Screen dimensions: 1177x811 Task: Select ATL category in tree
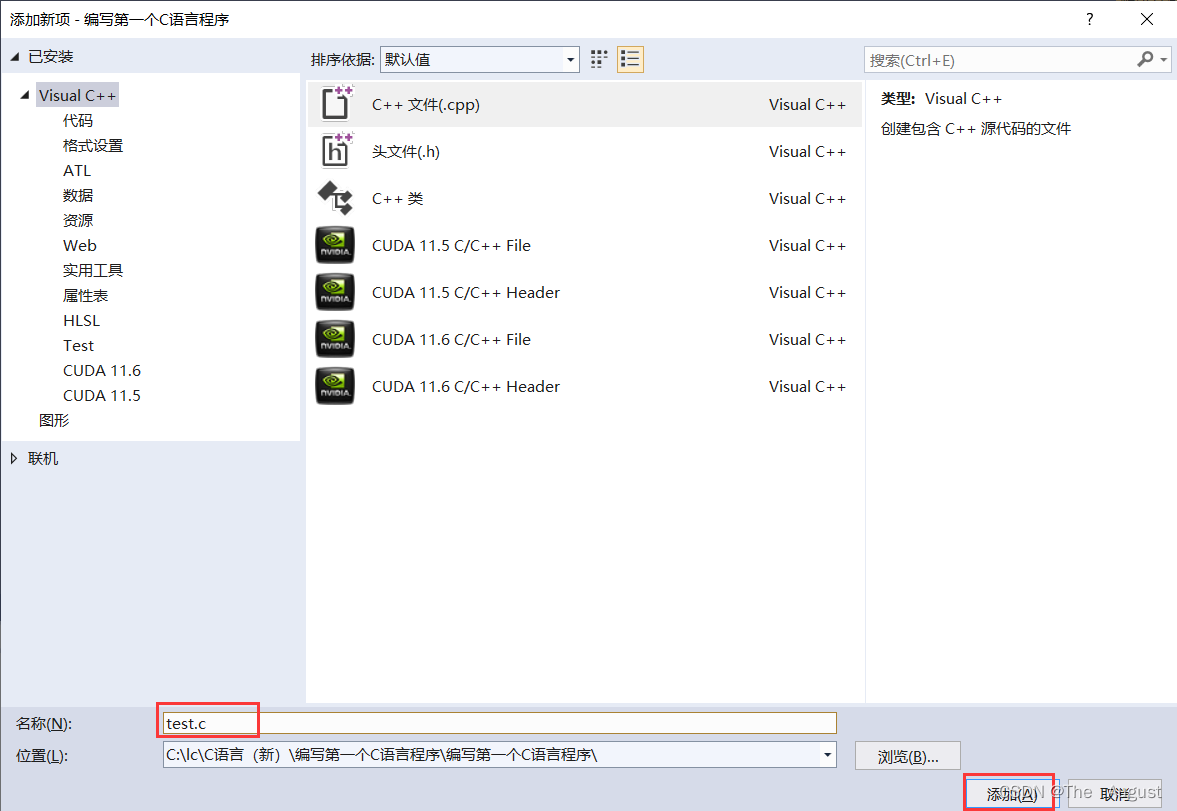[77, 170]
